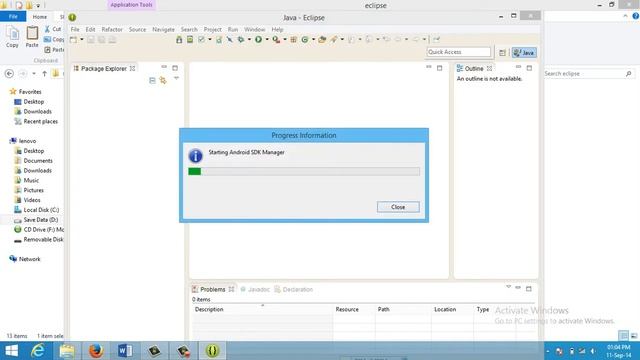Open the New Java Class dropdown arrow
The width and height of the screenshot is (640, 360).
pyautogui.click(x=313, y=40)
